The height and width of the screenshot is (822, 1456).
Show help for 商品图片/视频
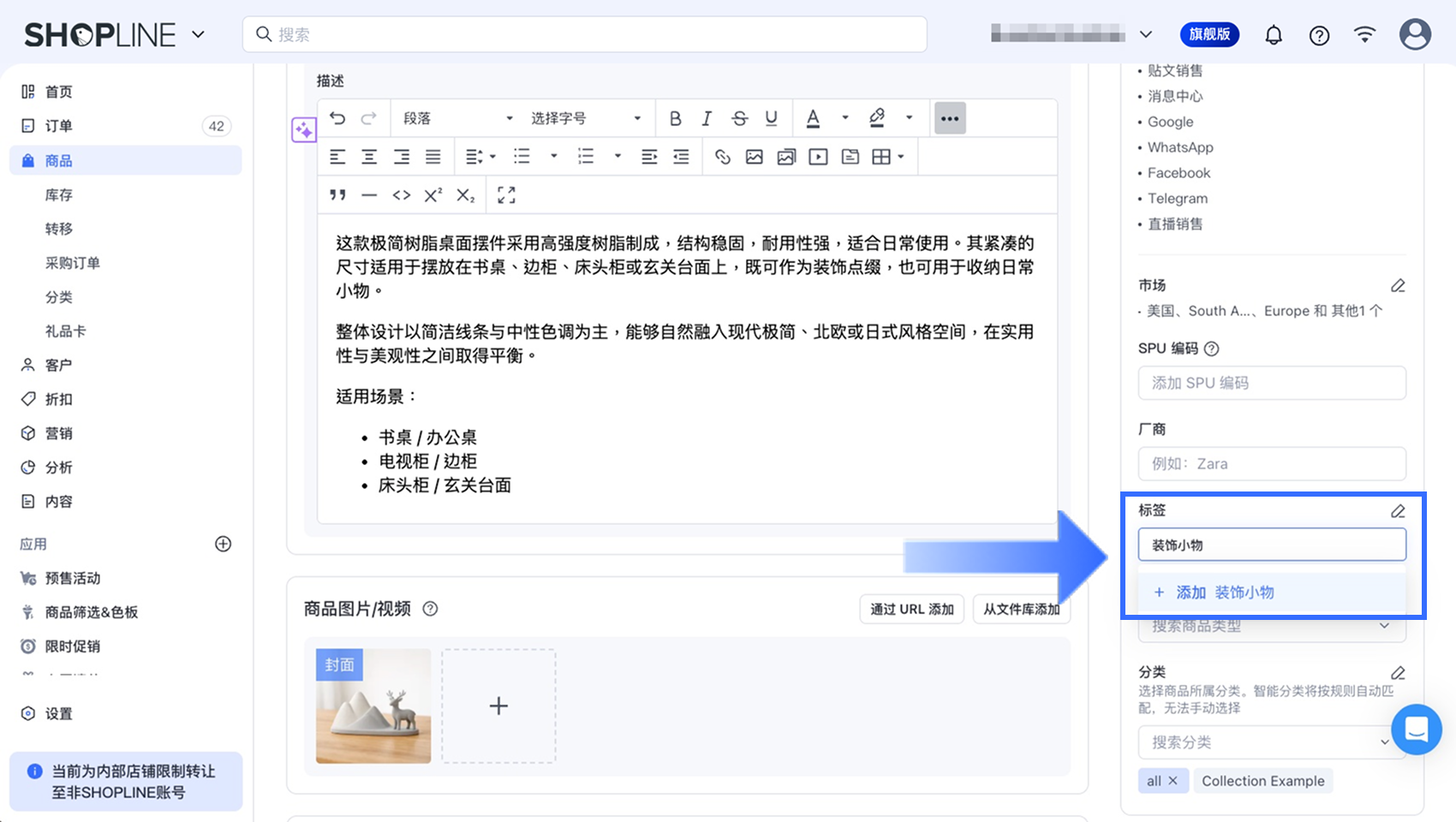pyautogui.click(x=430, y=609)
